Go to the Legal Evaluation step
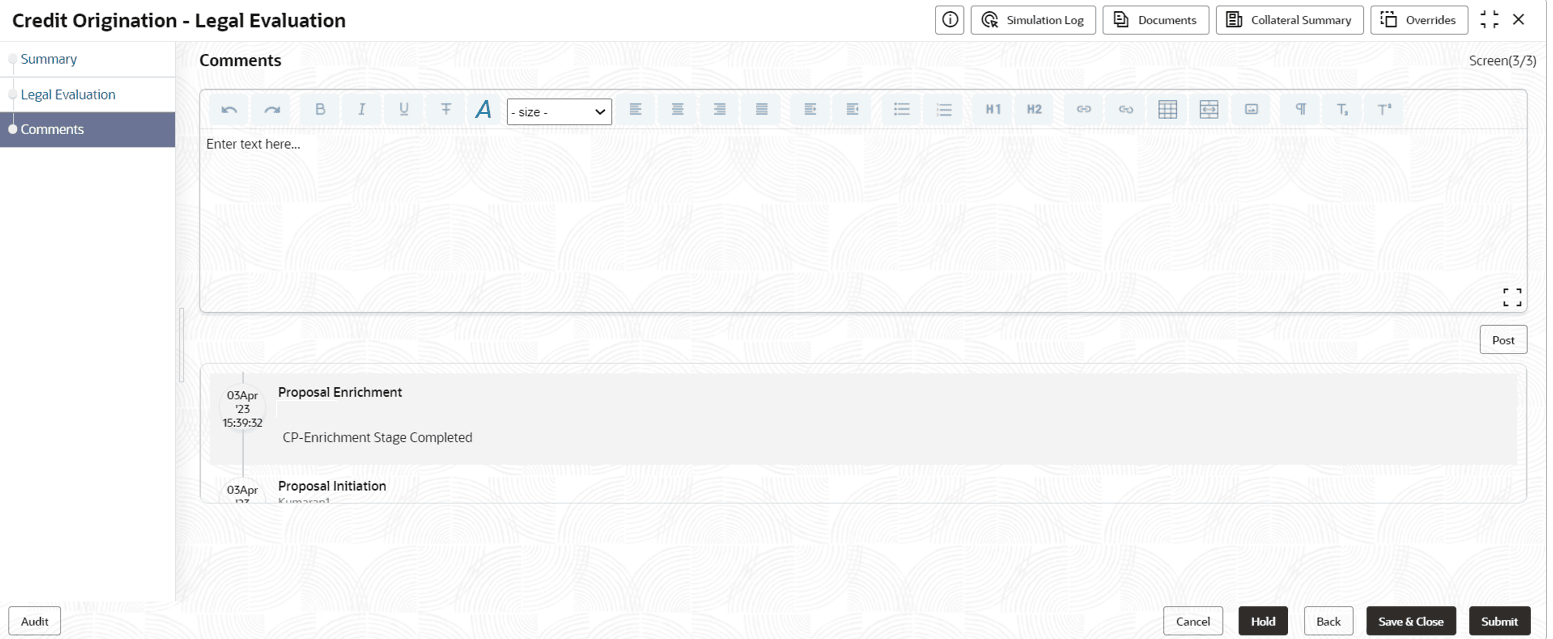This screenshot has height=639, width=1553. (x=68, y=95)
